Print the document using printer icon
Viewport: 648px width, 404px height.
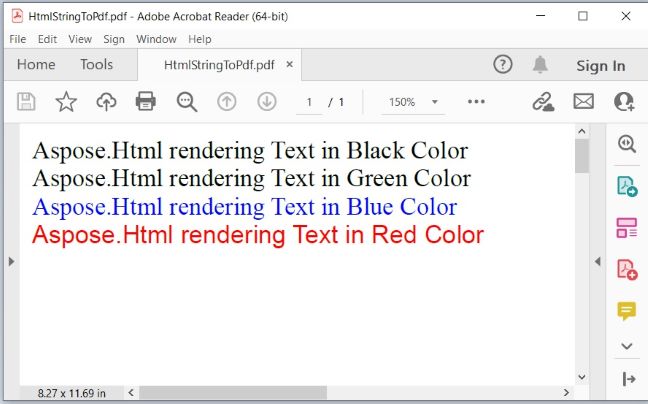(146, 101)
